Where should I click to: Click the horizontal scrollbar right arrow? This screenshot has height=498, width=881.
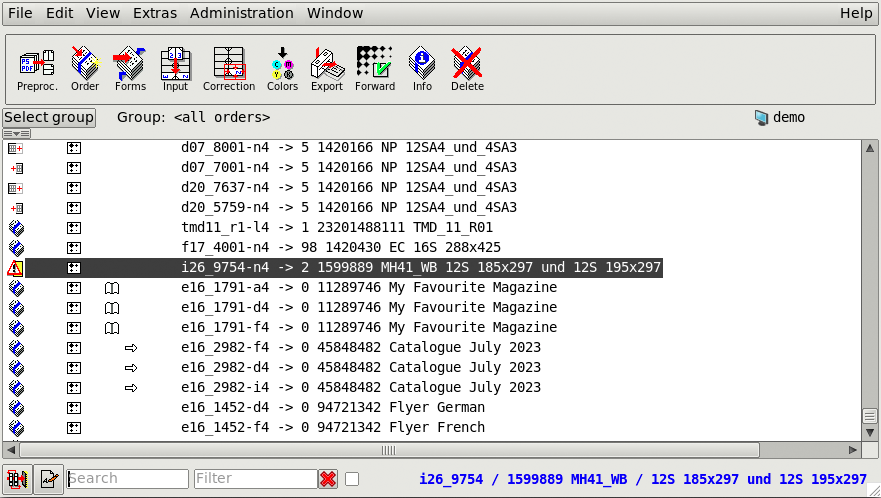(x=853, y=450)
